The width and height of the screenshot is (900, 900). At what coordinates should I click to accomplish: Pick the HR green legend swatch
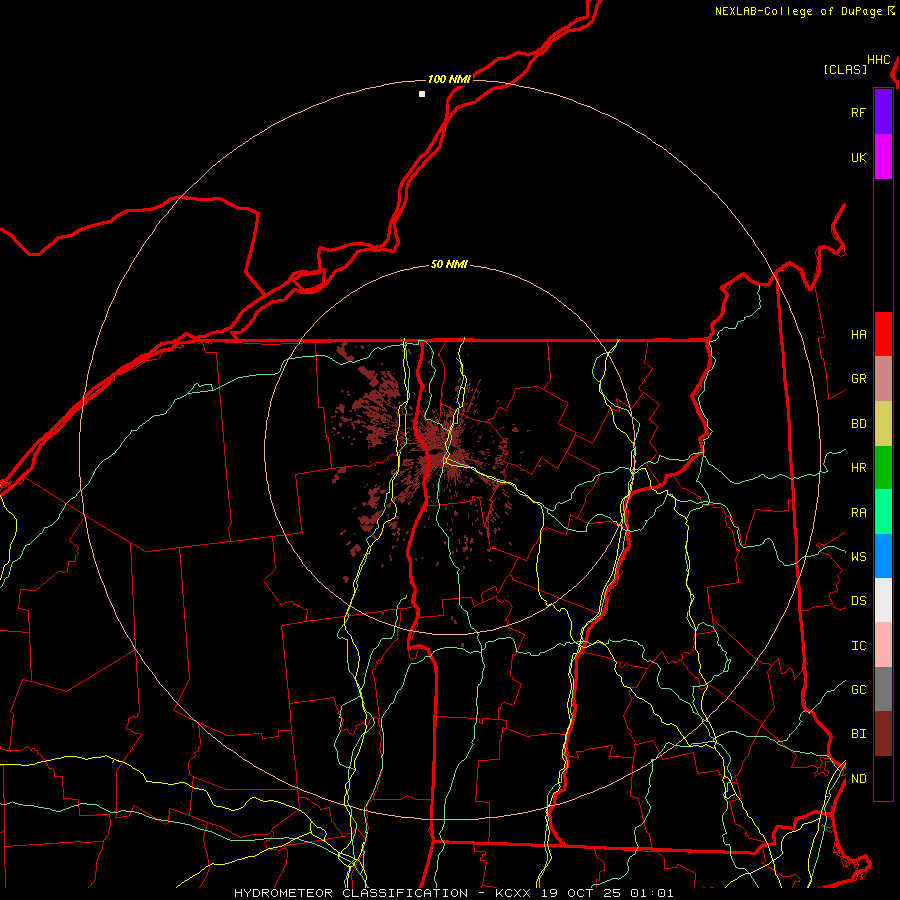pos(883,468)
